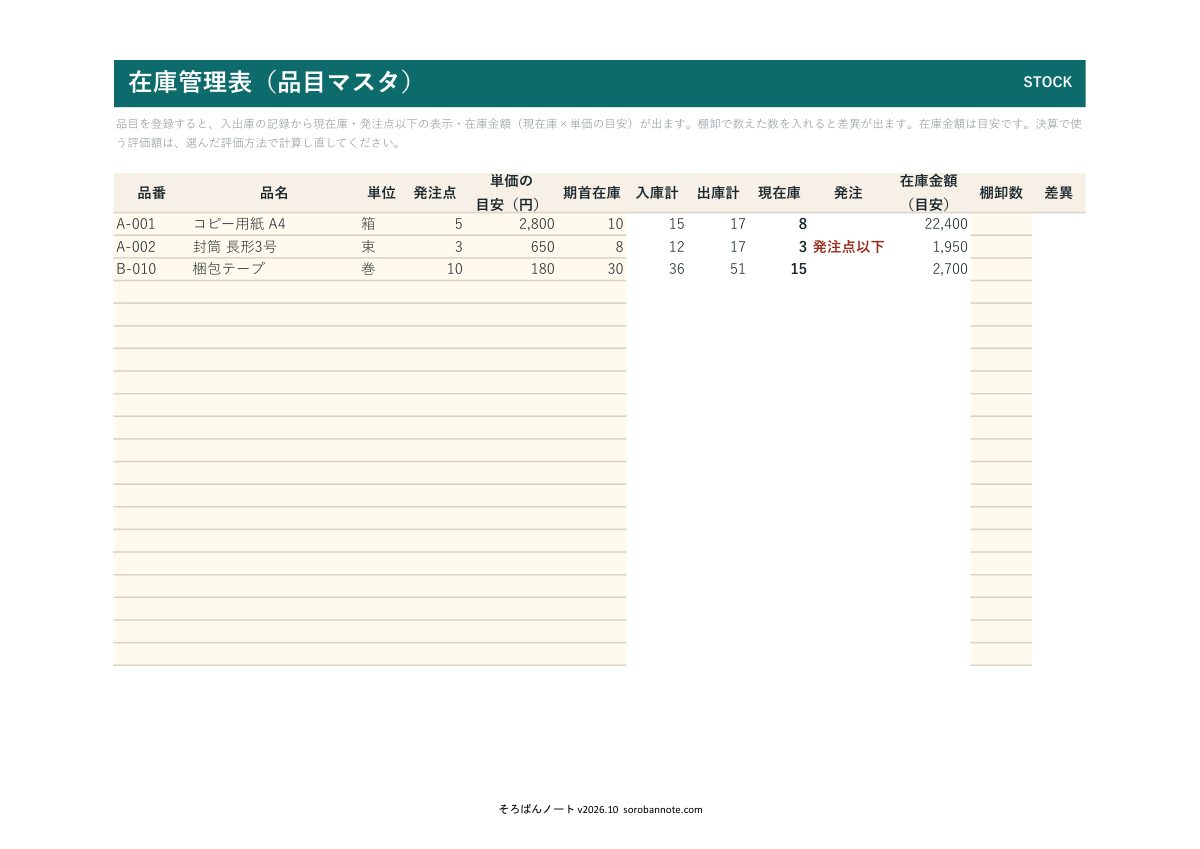
Task: Select the 現在庫 column header
Action: tap(779, 193)
